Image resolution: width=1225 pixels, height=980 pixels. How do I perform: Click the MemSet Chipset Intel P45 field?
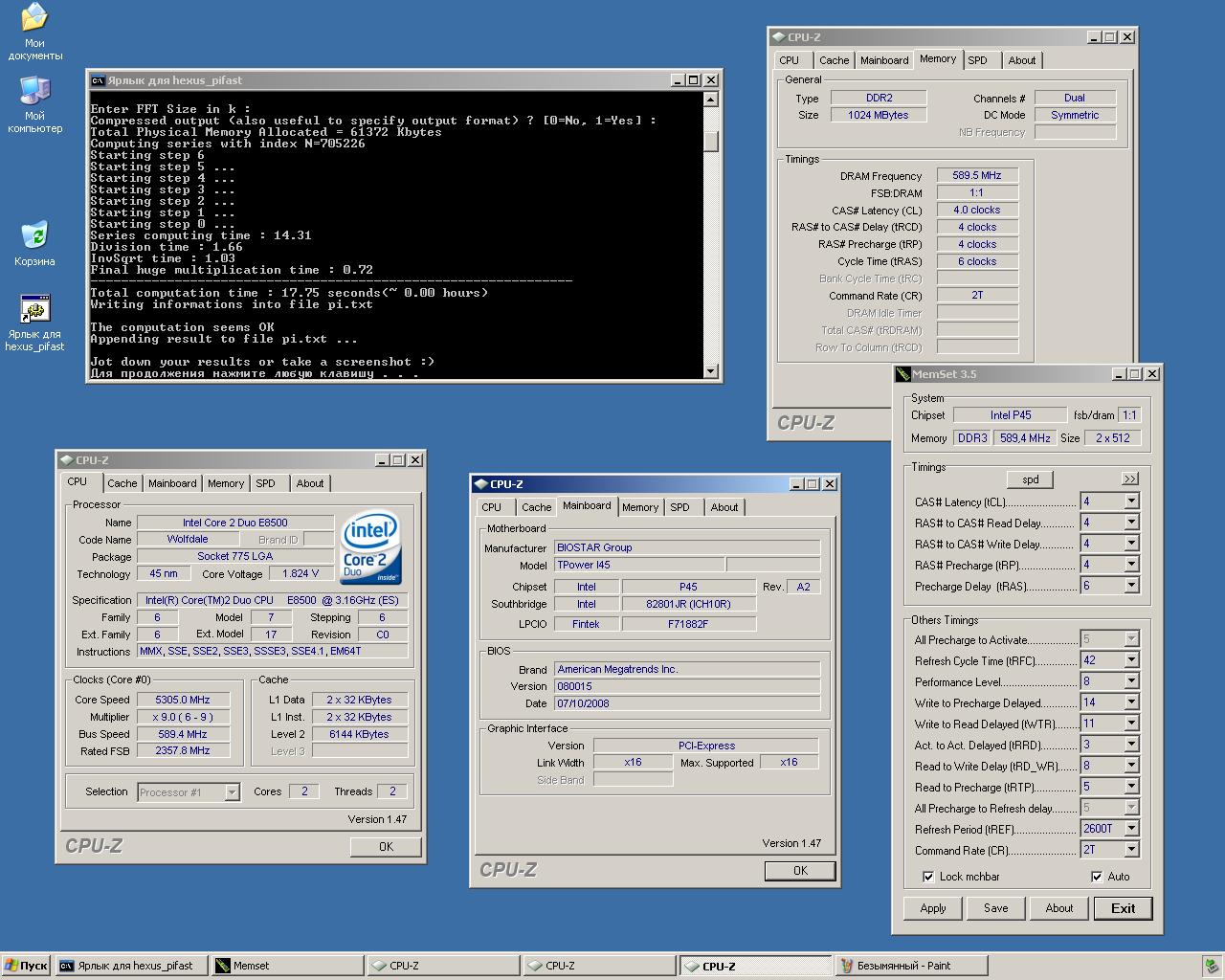coord(1011,415)
